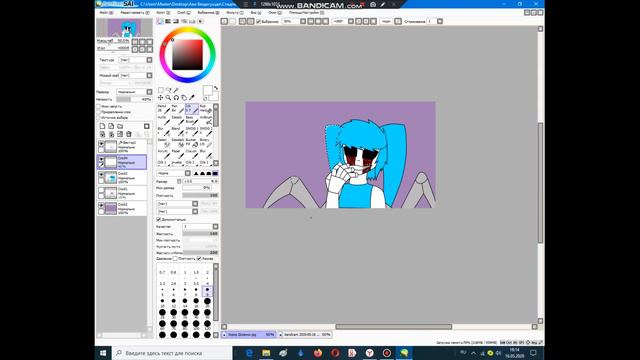This screenshot has width=640, height=360.
Task: Select the Magic Wand tool
Action: 176,90
